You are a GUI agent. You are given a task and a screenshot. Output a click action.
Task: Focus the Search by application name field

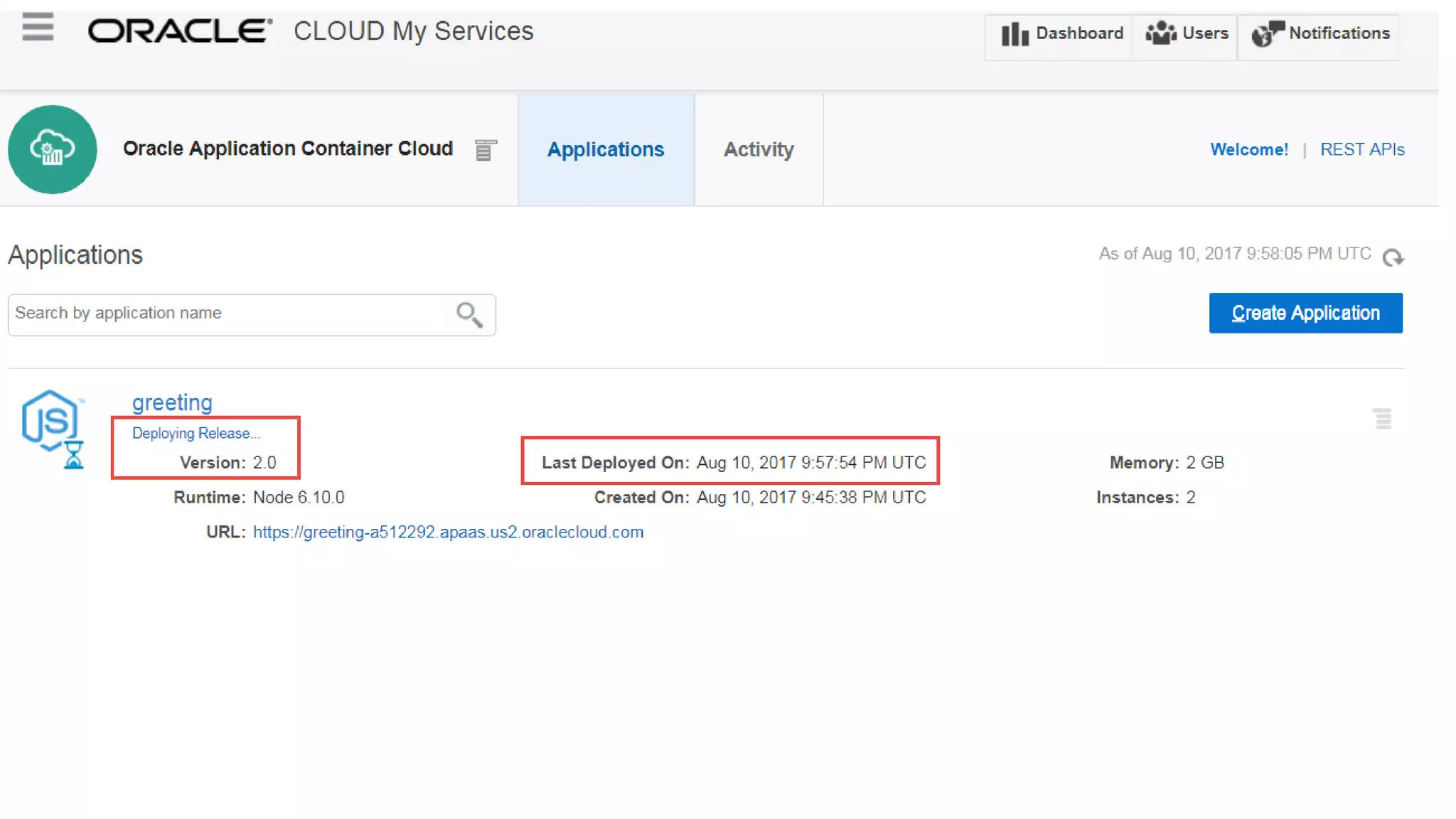227,314
